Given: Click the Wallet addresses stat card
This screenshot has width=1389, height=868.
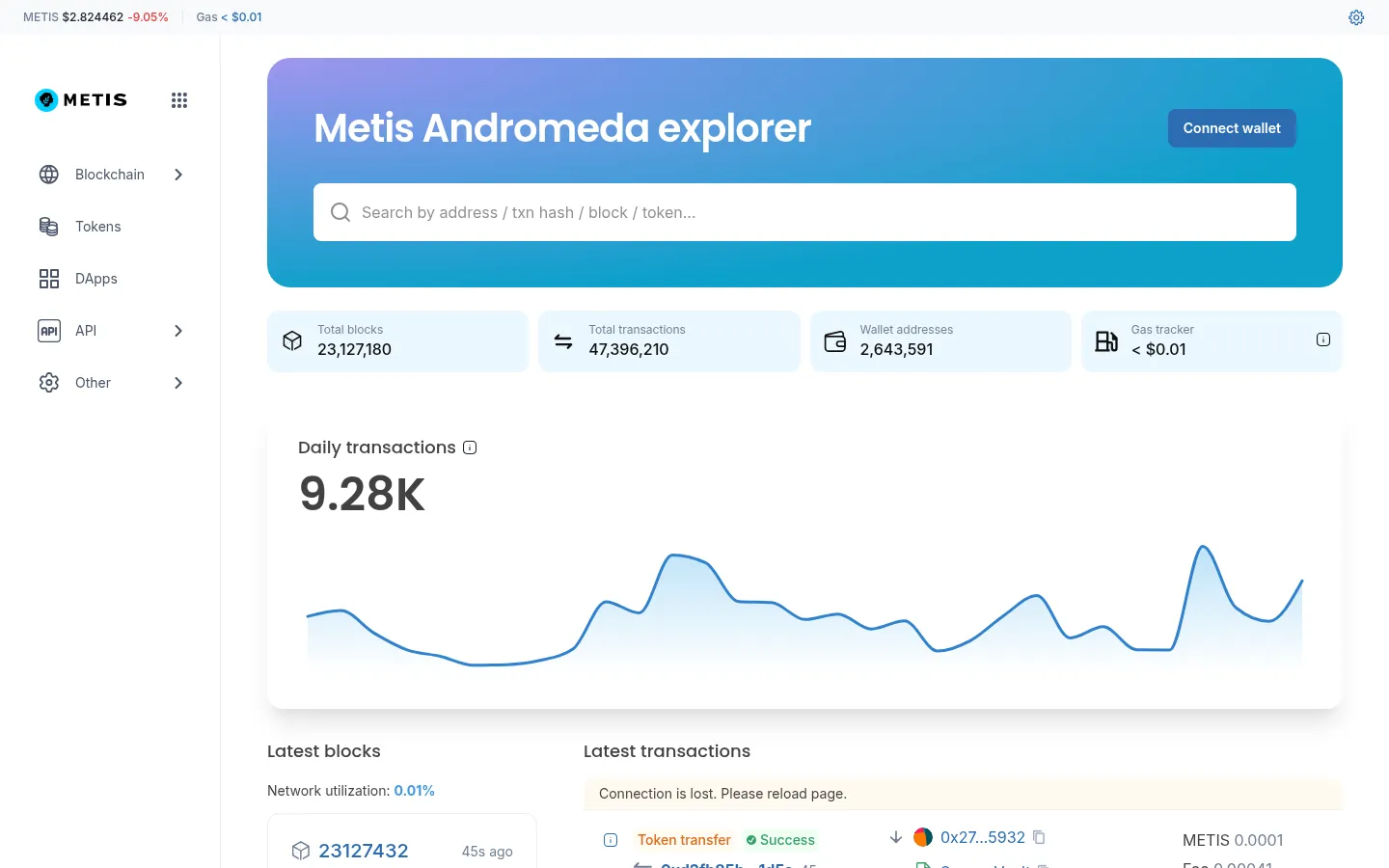Looking at the screenshot, I should pyautogui.click(x=940, y=340).
